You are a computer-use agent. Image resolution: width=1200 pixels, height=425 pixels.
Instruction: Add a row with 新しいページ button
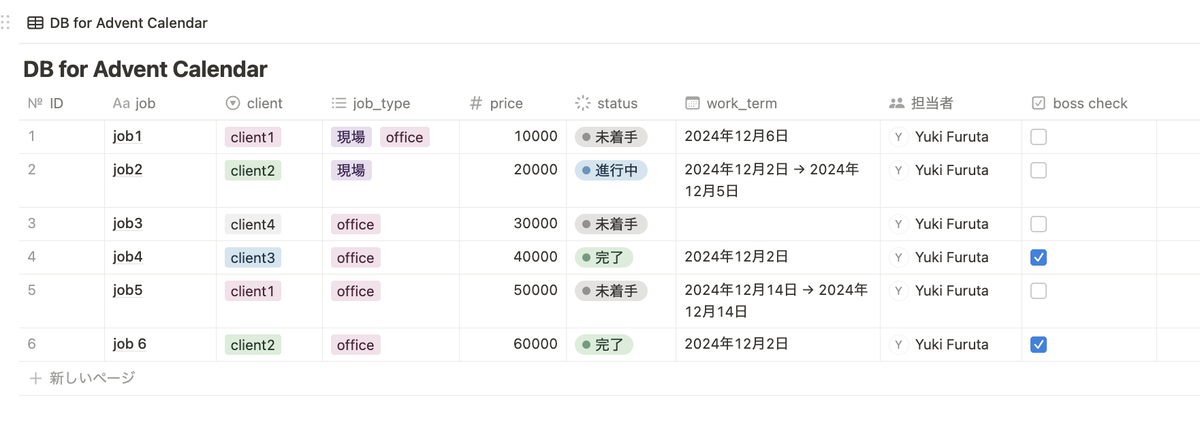(82, 378)
